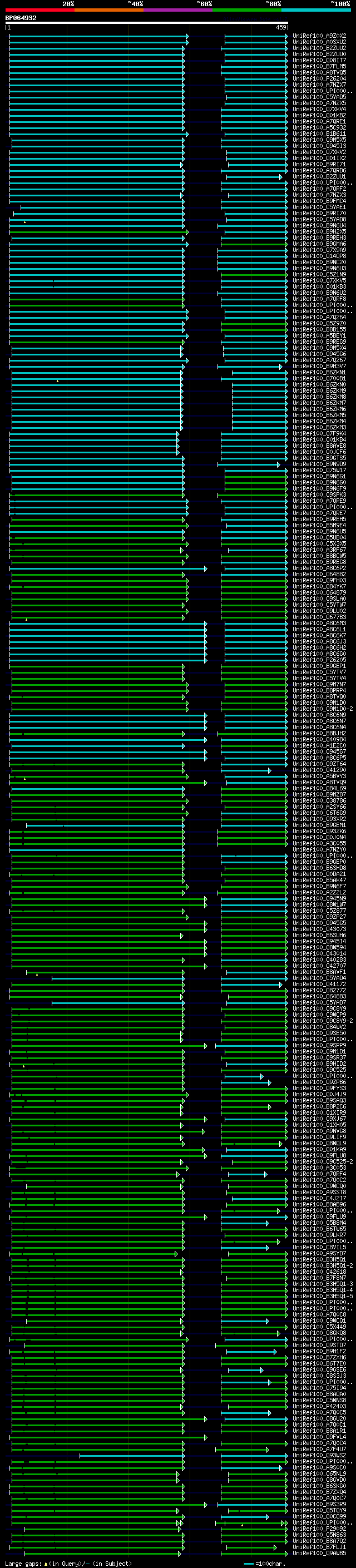Click hit label UniRef100_Q5UB04

click(319, 537)
